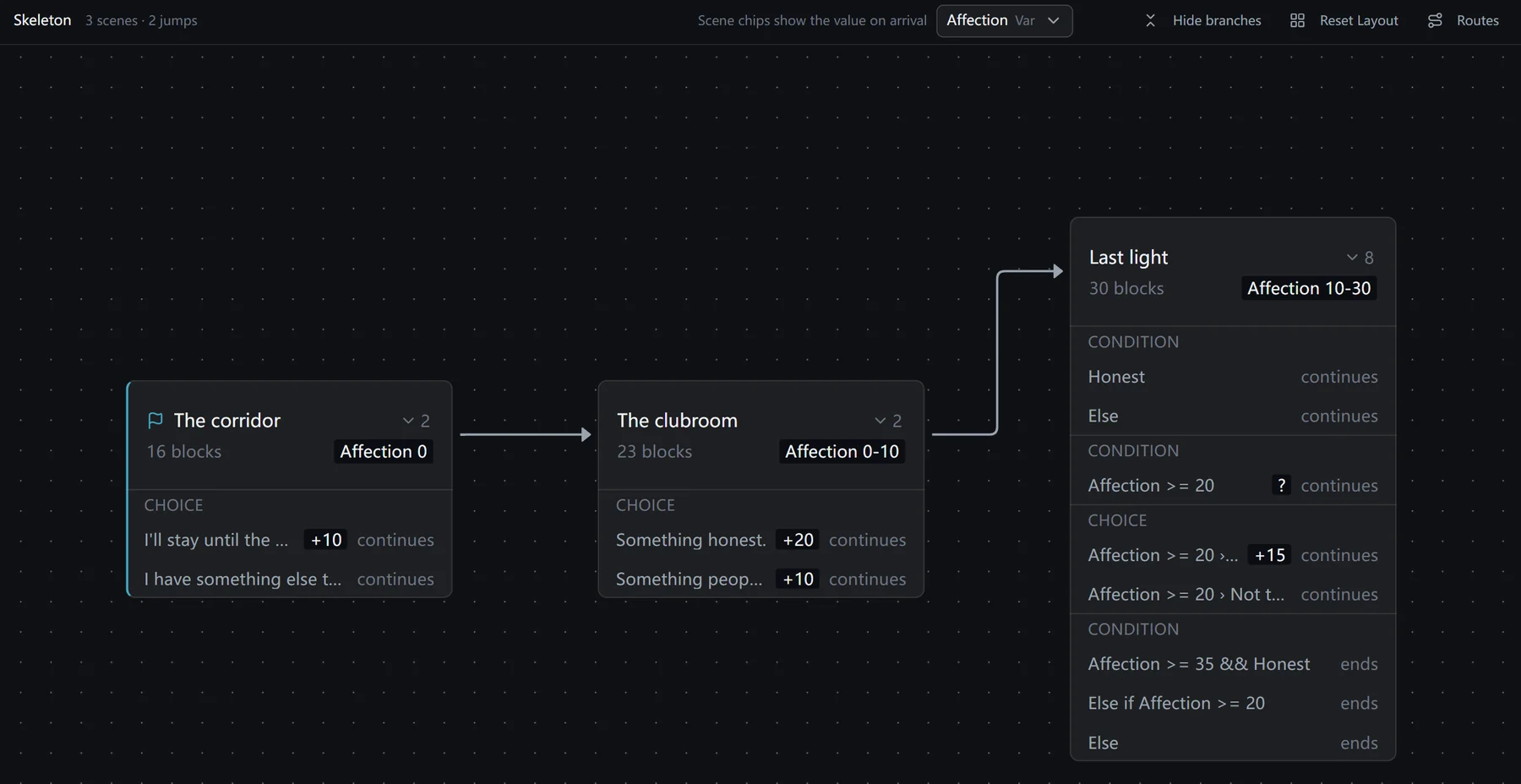This screenshot has height=784, width=1521.
Task: Select the 'Affection >= 20' condition row
Action: pyautogui.click(x=1233, y=485)
